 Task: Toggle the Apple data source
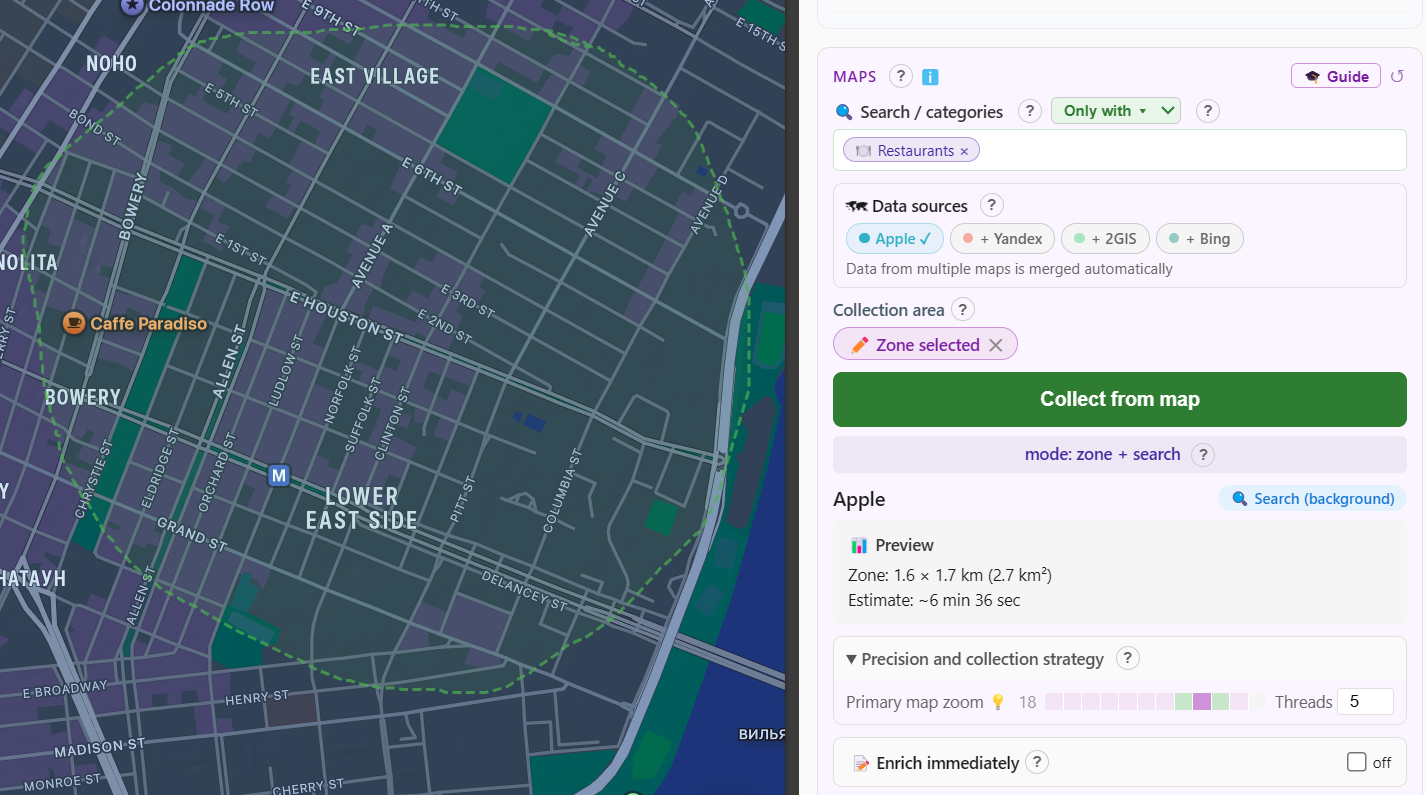[895, 238]
